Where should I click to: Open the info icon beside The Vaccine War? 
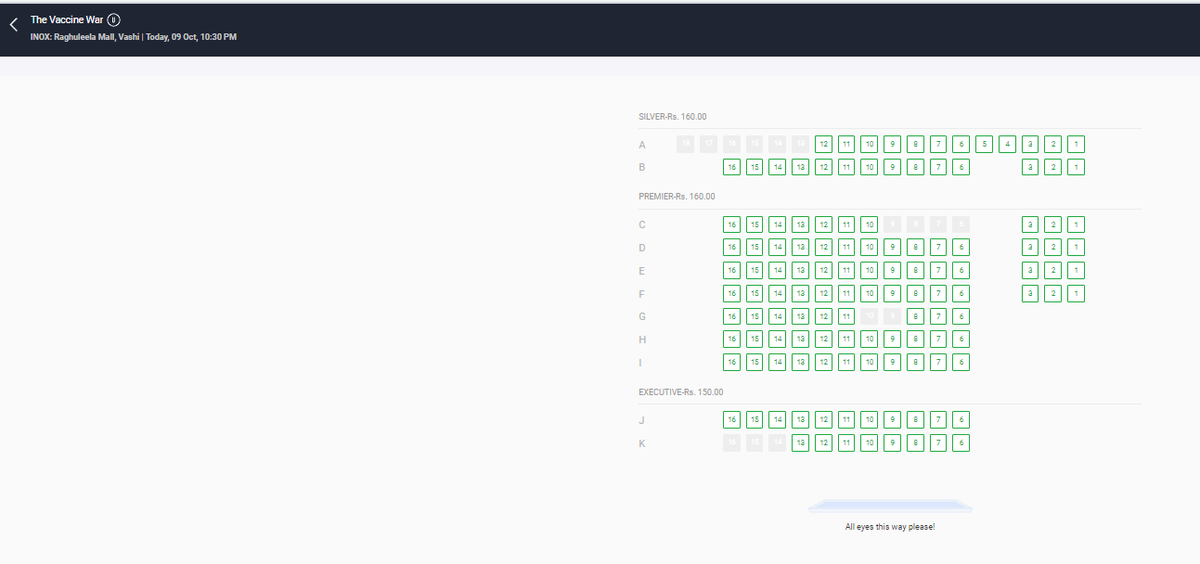114,20
